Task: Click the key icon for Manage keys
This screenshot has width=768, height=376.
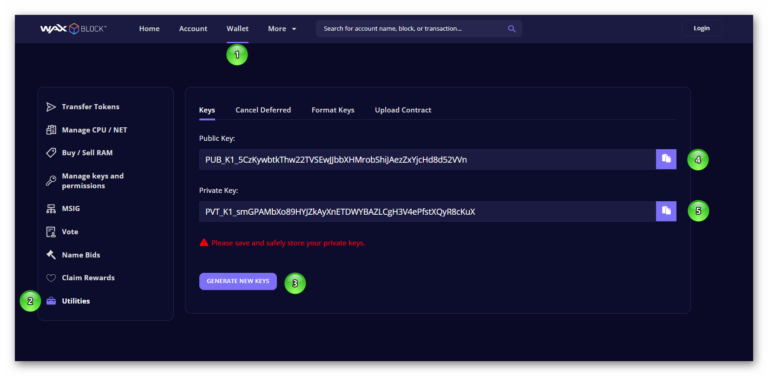Action: (x=51, y=181)
